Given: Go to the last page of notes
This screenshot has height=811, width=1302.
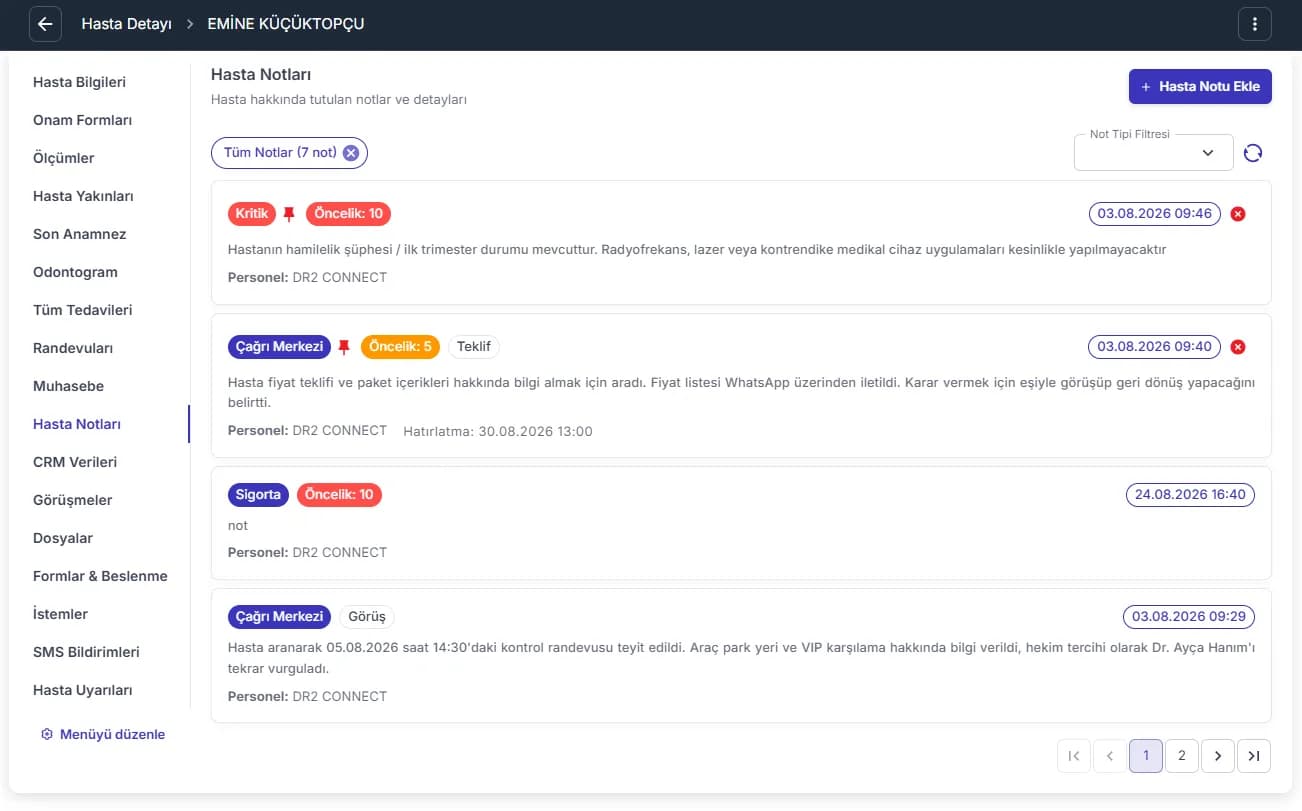Looking at the screenshot, I should pos(1254,756).
